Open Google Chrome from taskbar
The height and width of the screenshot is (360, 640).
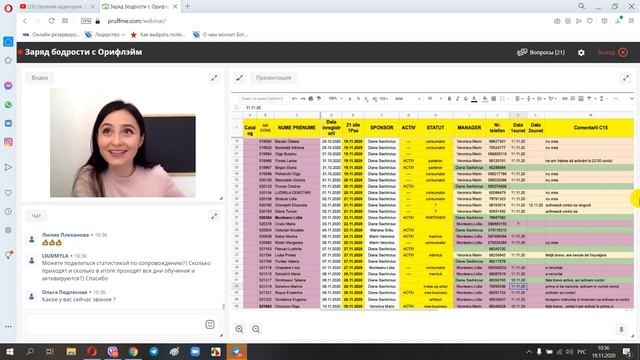click(133, 351)
